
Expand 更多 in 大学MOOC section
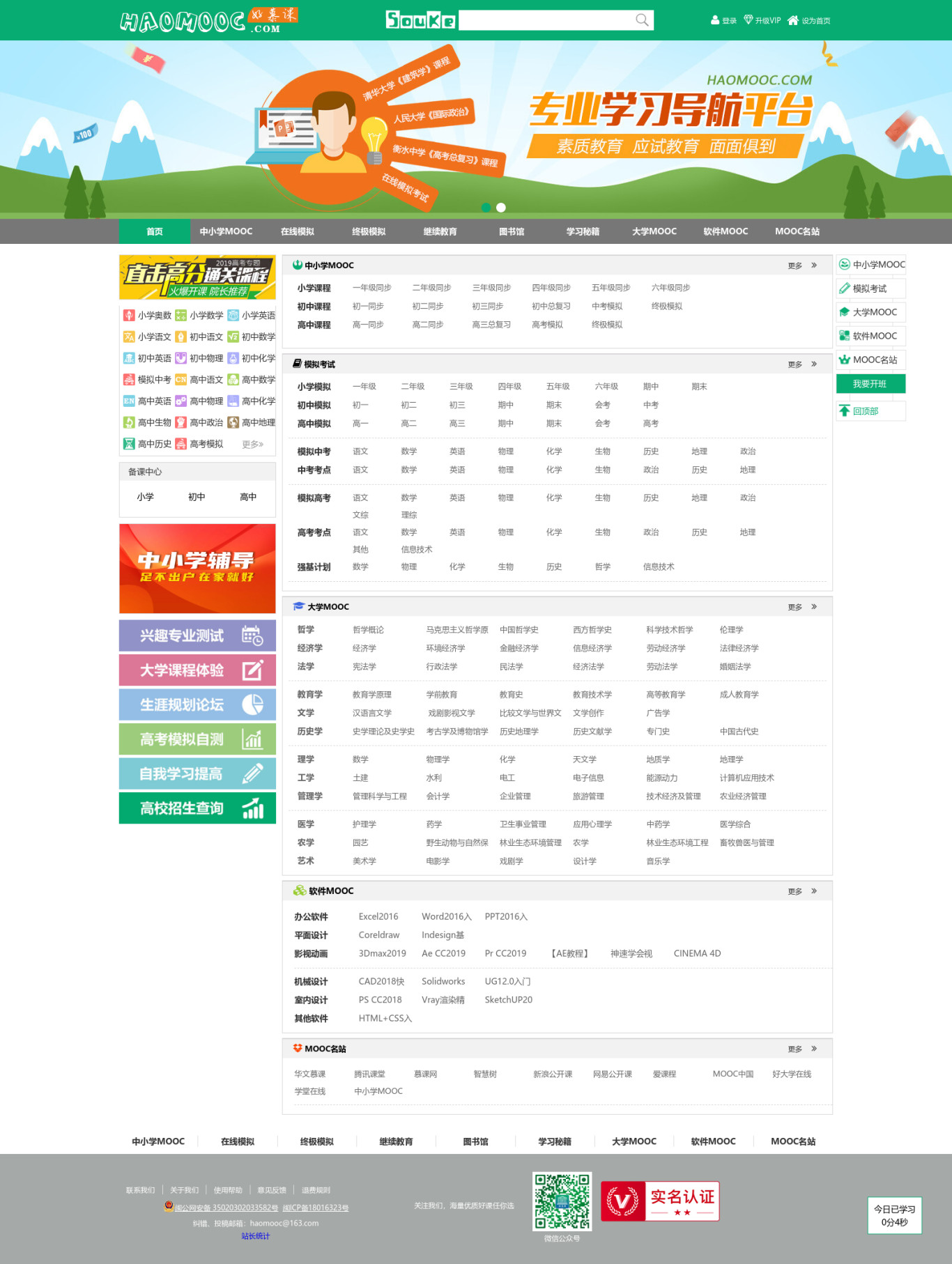tap(802, 607)
